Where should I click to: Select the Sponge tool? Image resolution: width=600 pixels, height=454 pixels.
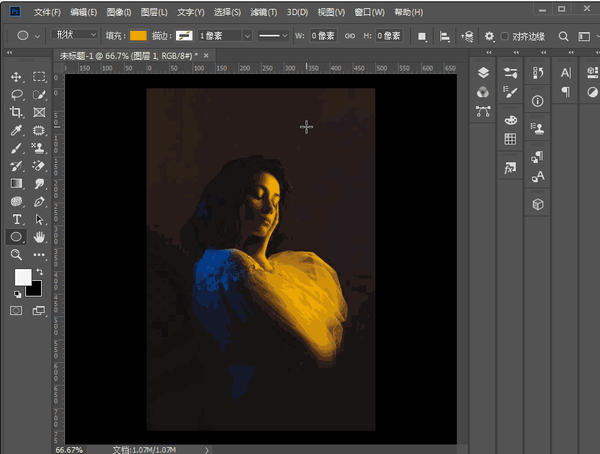coord(16,201)
